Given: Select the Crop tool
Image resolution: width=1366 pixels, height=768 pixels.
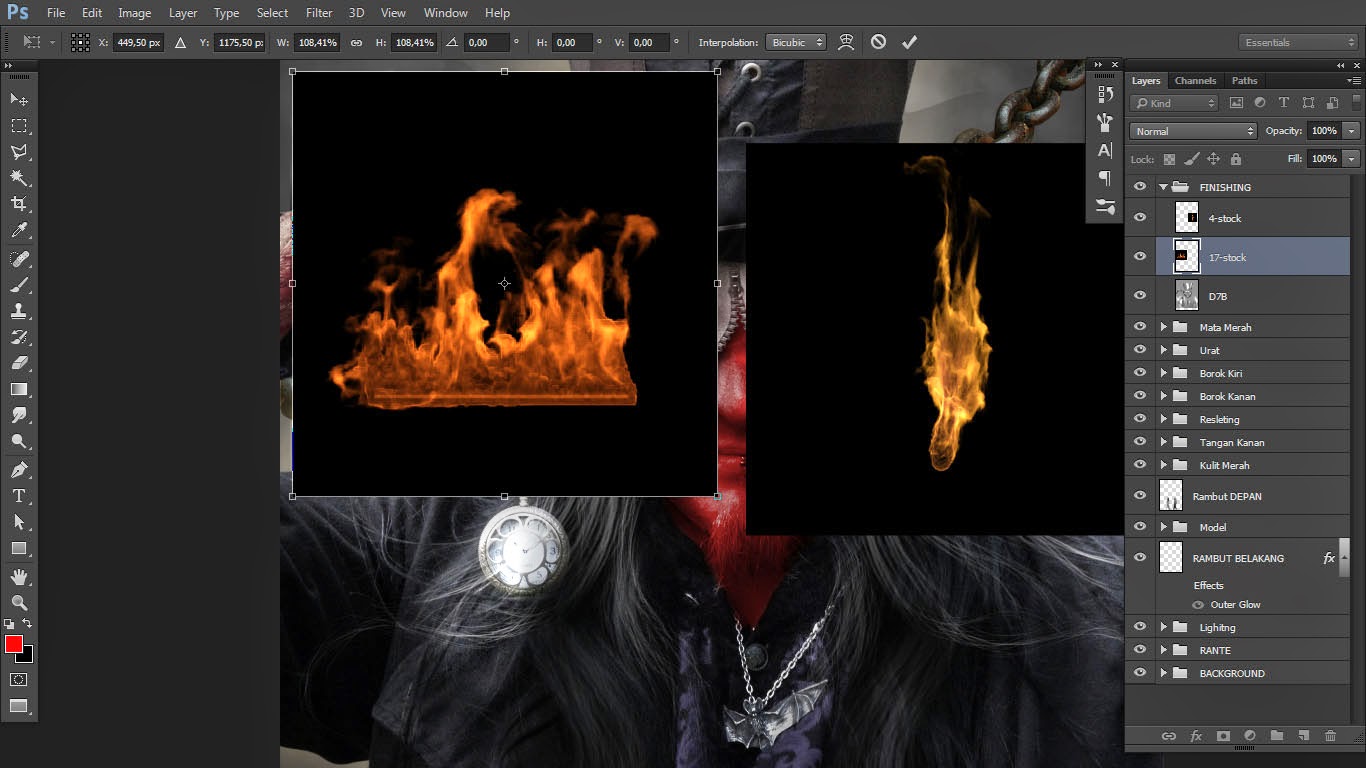Looking at the screenshot, I should (19, 204).
